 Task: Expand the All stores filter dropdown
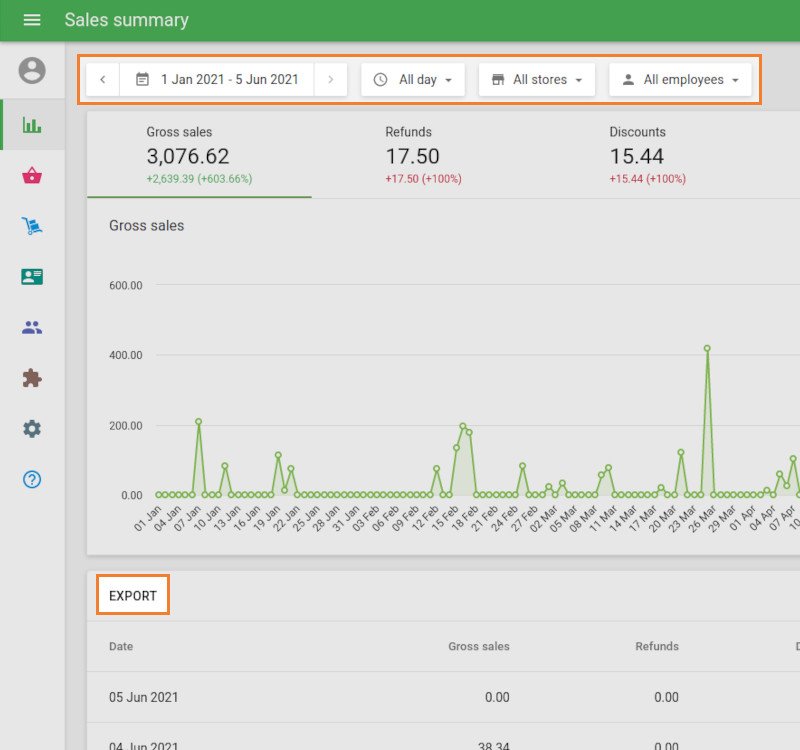click(537, 80)
